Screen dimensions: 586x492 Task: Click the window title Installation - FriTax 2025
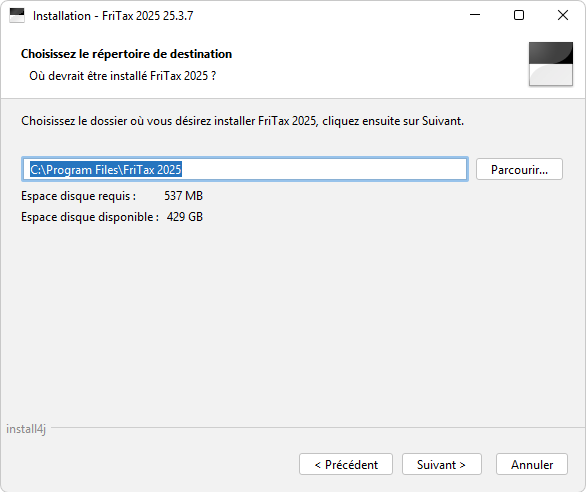tap(113, 16)
